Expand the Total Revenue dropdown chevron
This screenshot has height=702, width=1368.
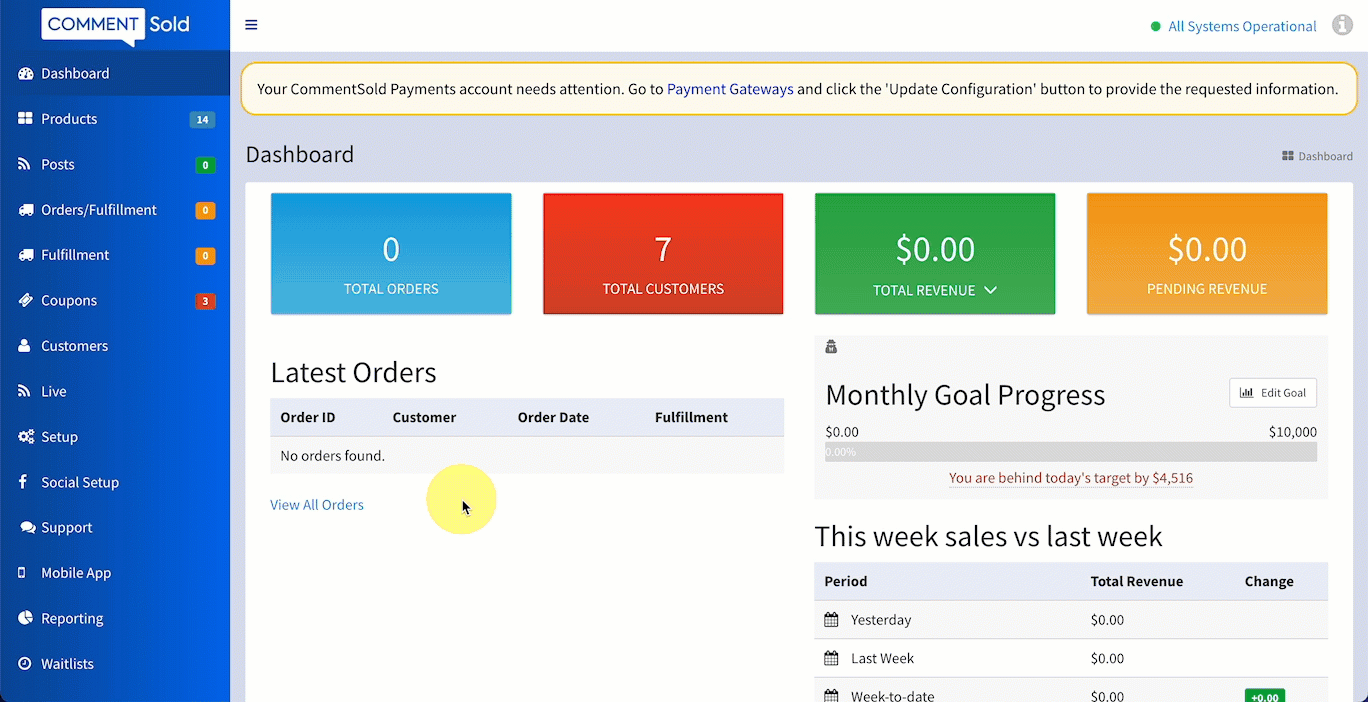[990, 290]
